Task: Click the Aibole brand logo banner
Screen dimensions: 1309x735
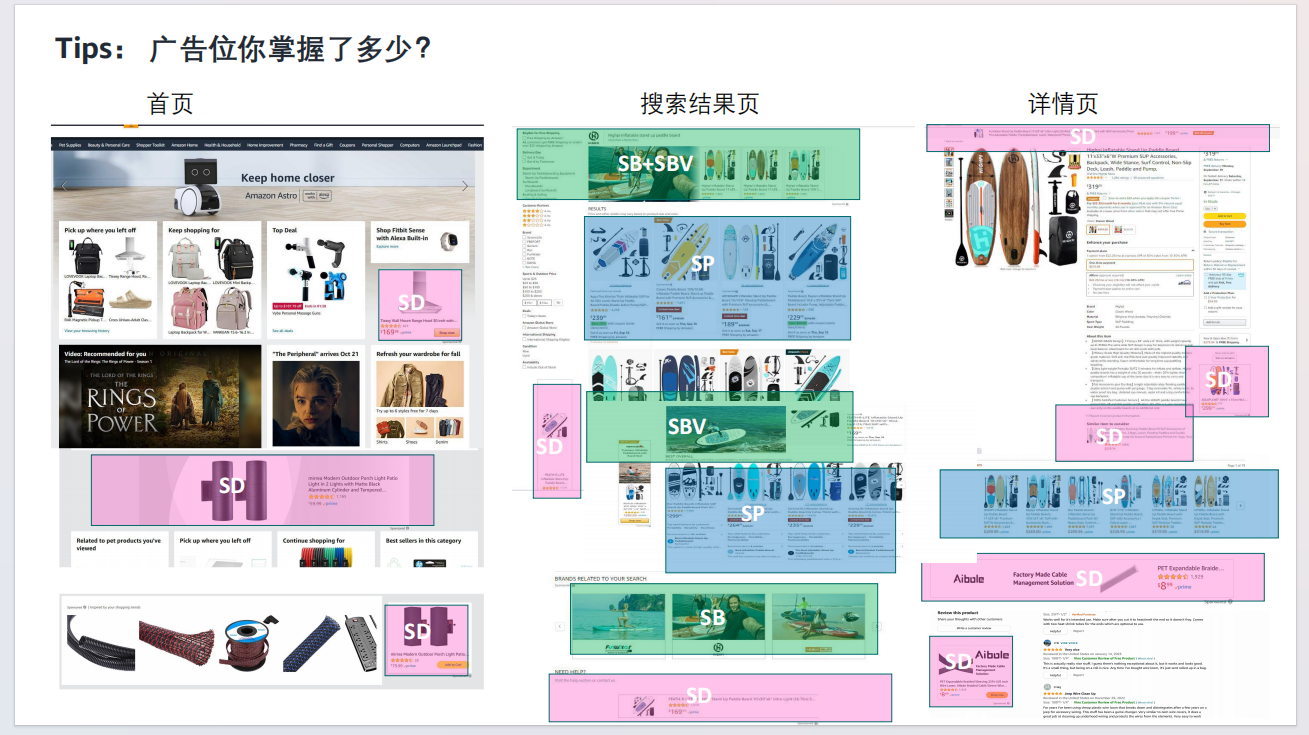Action: point(968,578)
